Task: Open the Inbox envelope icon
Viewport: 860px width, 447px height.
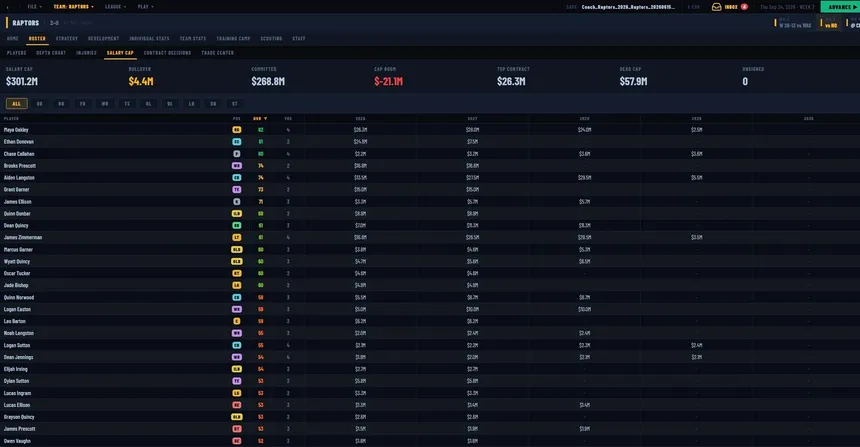Action: point(716,7)
